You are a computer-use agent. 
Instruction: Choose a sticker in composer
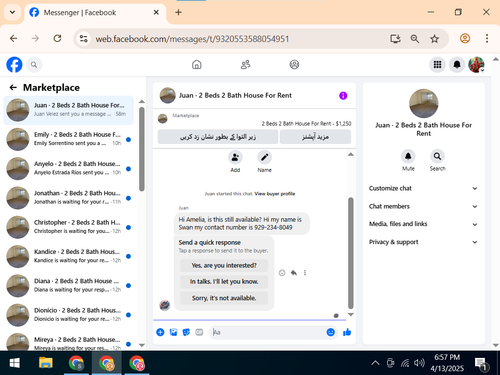186,332
